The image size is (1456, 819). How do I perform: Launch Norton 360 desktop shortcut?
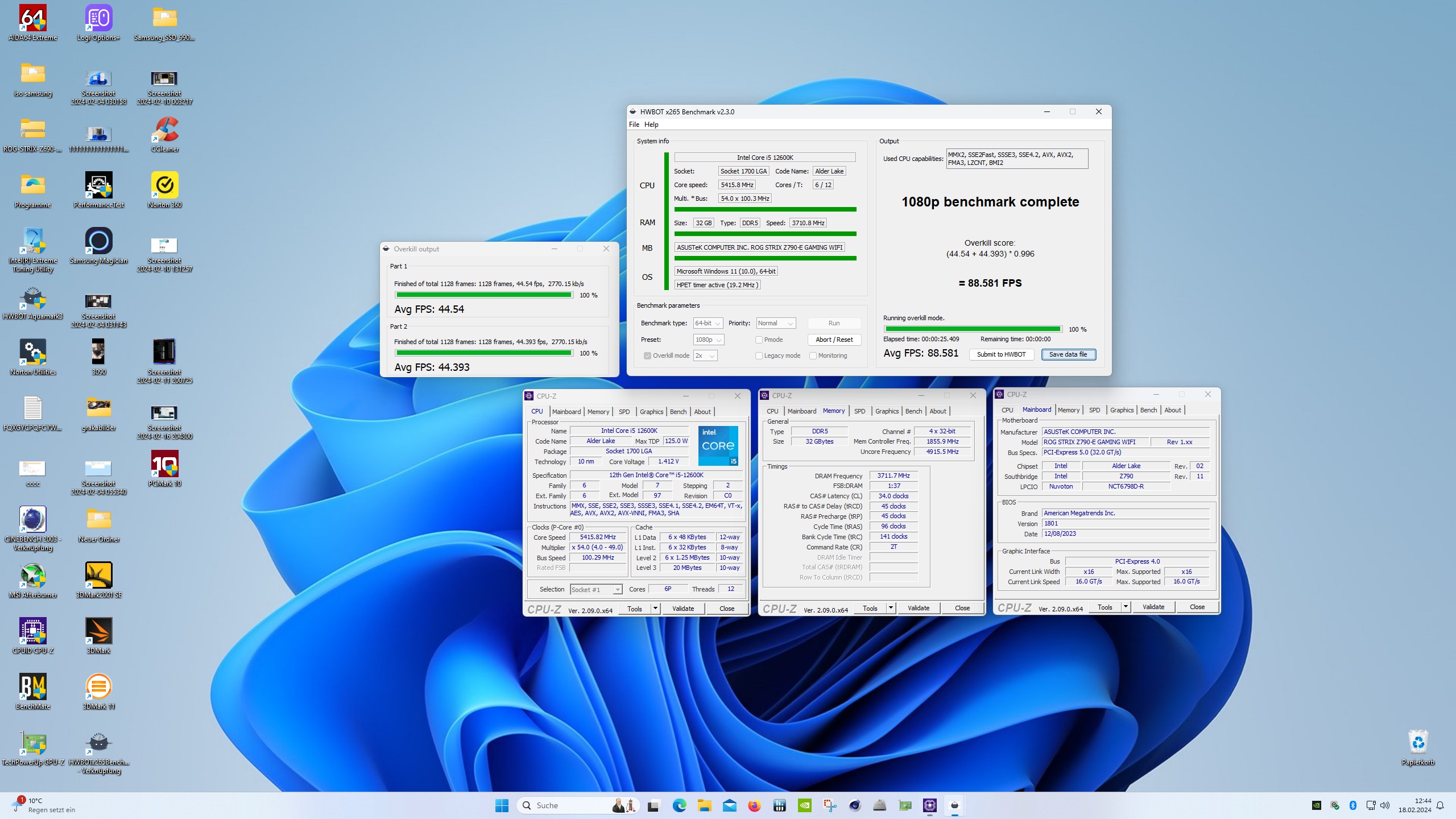pos(165,191)
